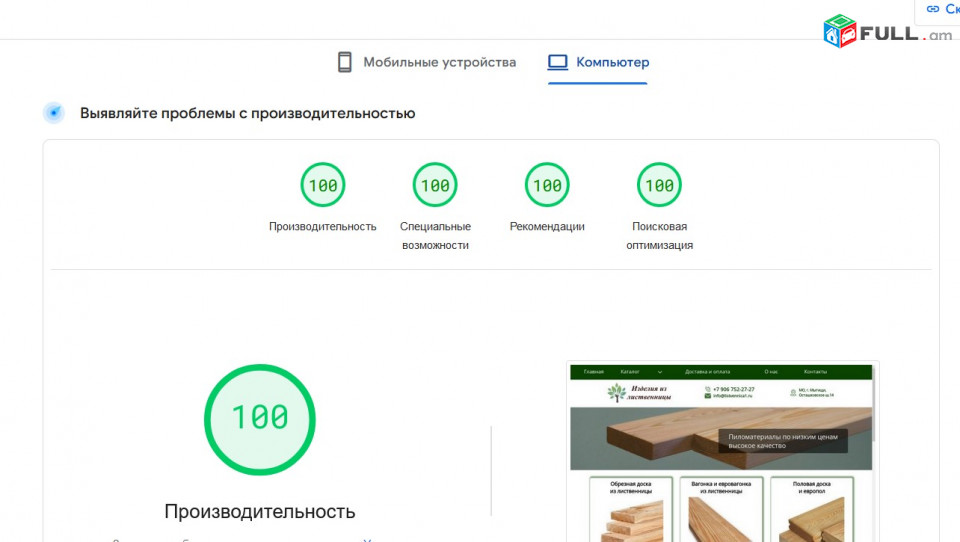Open the Производительность score gauge of 100

323,184
